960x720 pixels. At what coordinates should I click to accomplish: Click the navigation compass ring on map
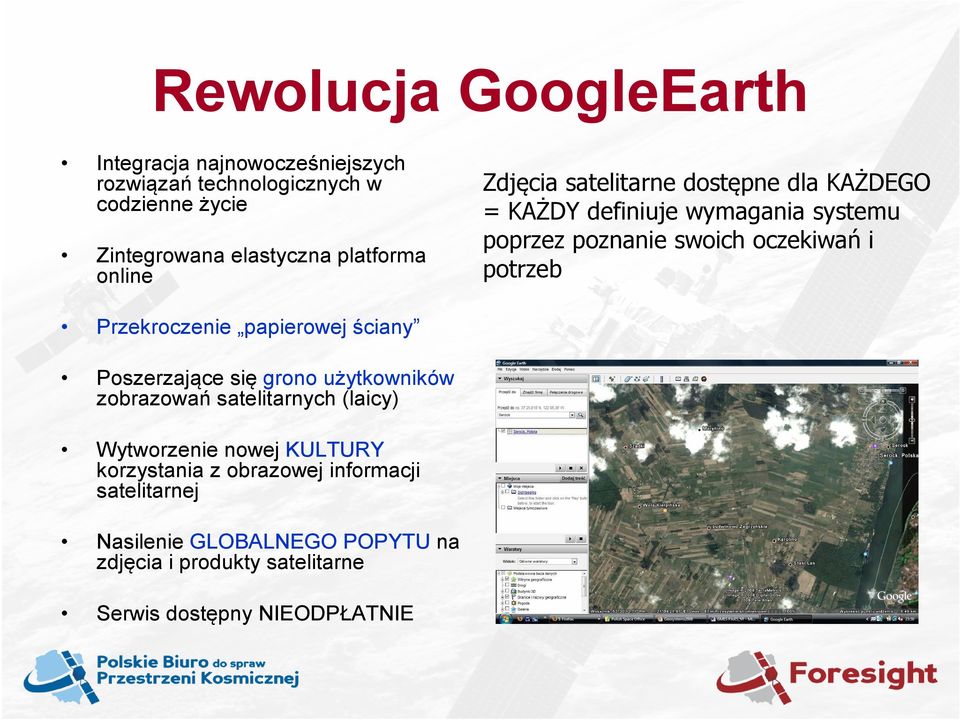click(883, 419)
